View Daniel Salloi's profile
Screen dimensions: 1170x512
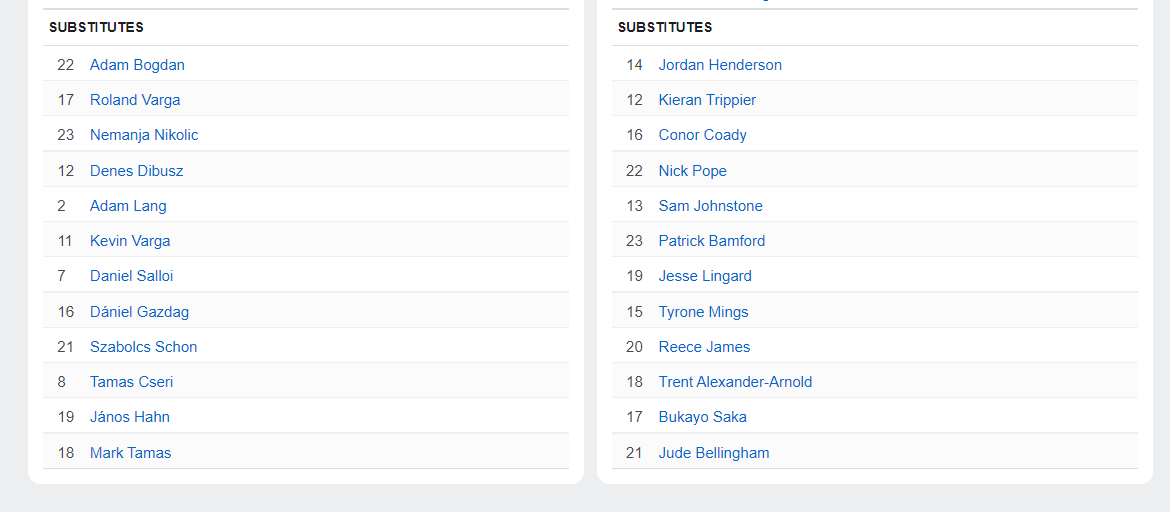[x=131, y=276]
